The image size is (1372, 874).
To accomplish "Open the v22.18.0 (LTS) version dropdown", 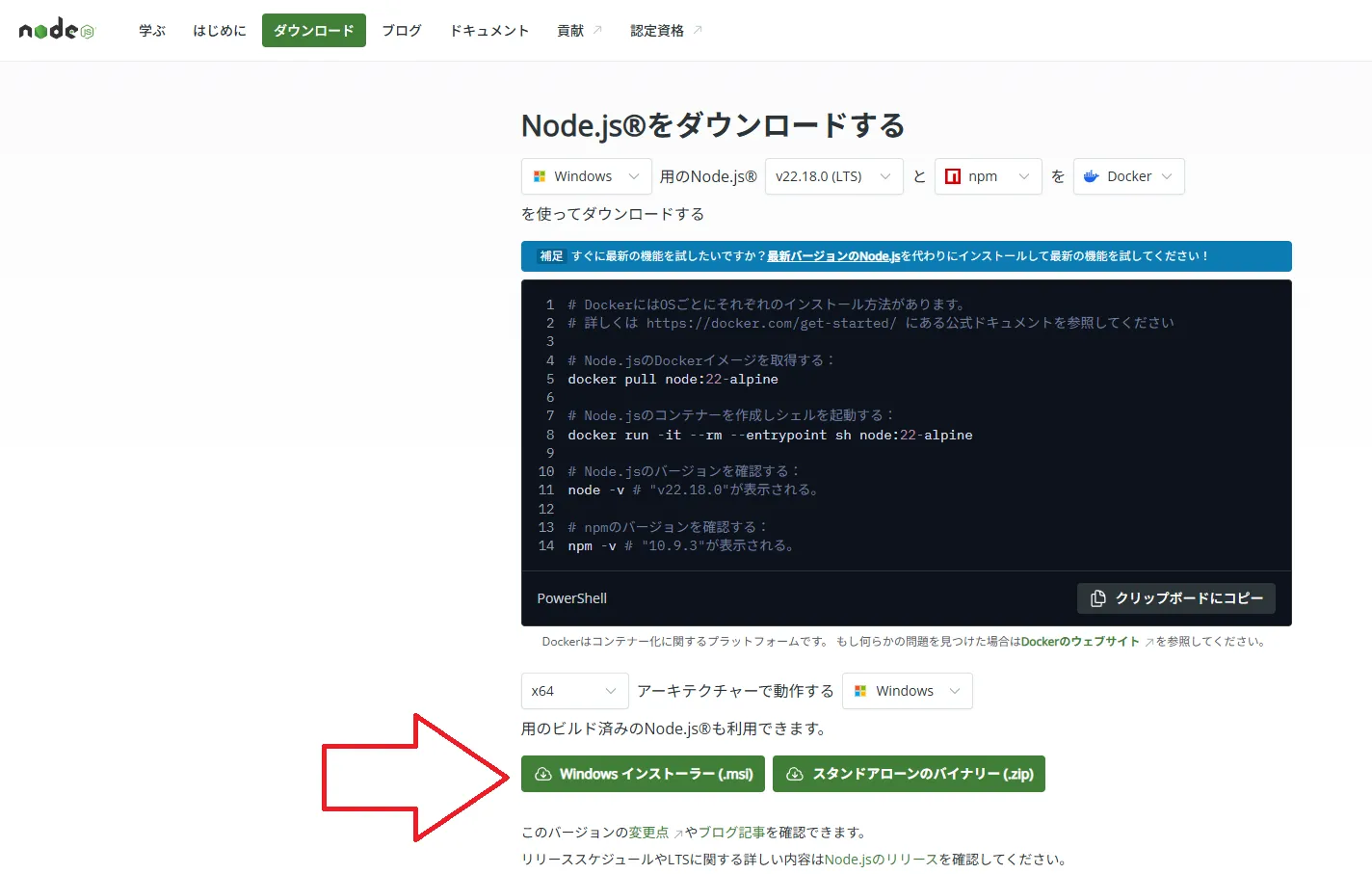I will (x=833, y=176).
